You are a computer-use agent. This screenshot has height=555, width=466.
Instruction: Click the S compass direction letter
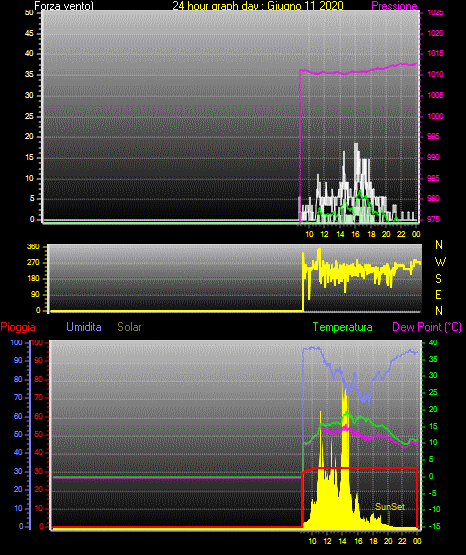click(438, 279)
